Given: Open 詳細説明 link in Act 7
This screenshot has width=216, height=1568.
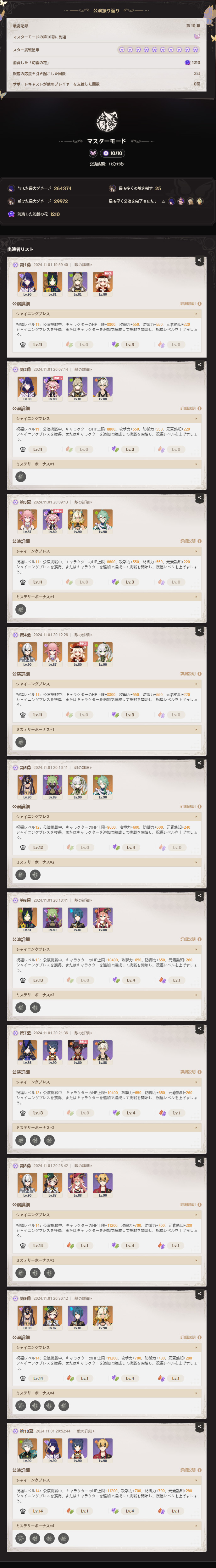Looking at the screenshot, I should coord(187,1072).
